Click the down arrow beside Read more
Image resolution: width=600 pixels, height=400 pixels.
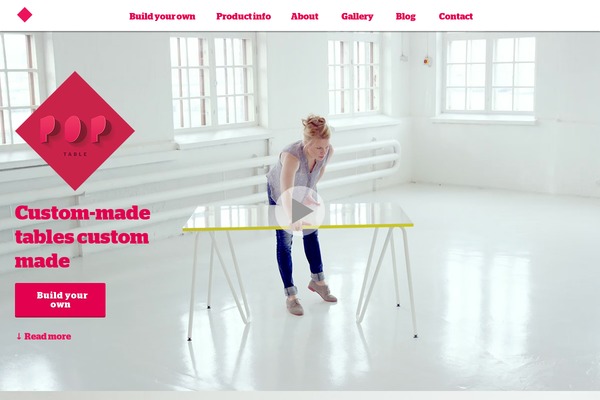pos(19,336)
